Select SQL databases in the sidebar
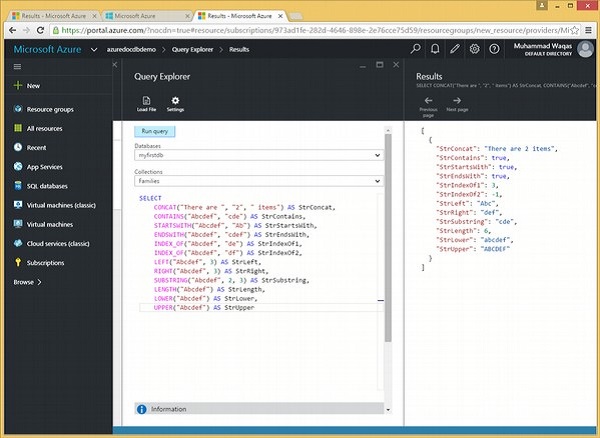 coord(47,186)
